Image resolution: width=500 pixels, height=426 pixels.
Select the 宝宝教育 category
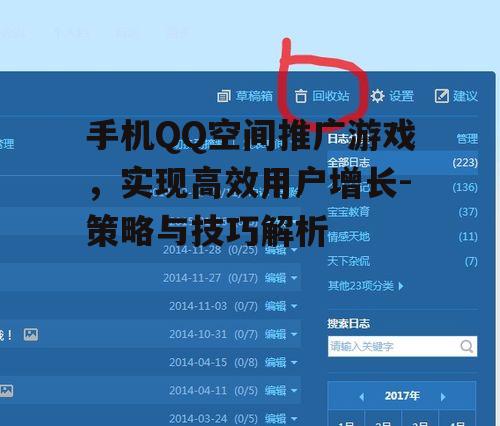[349, 212]
